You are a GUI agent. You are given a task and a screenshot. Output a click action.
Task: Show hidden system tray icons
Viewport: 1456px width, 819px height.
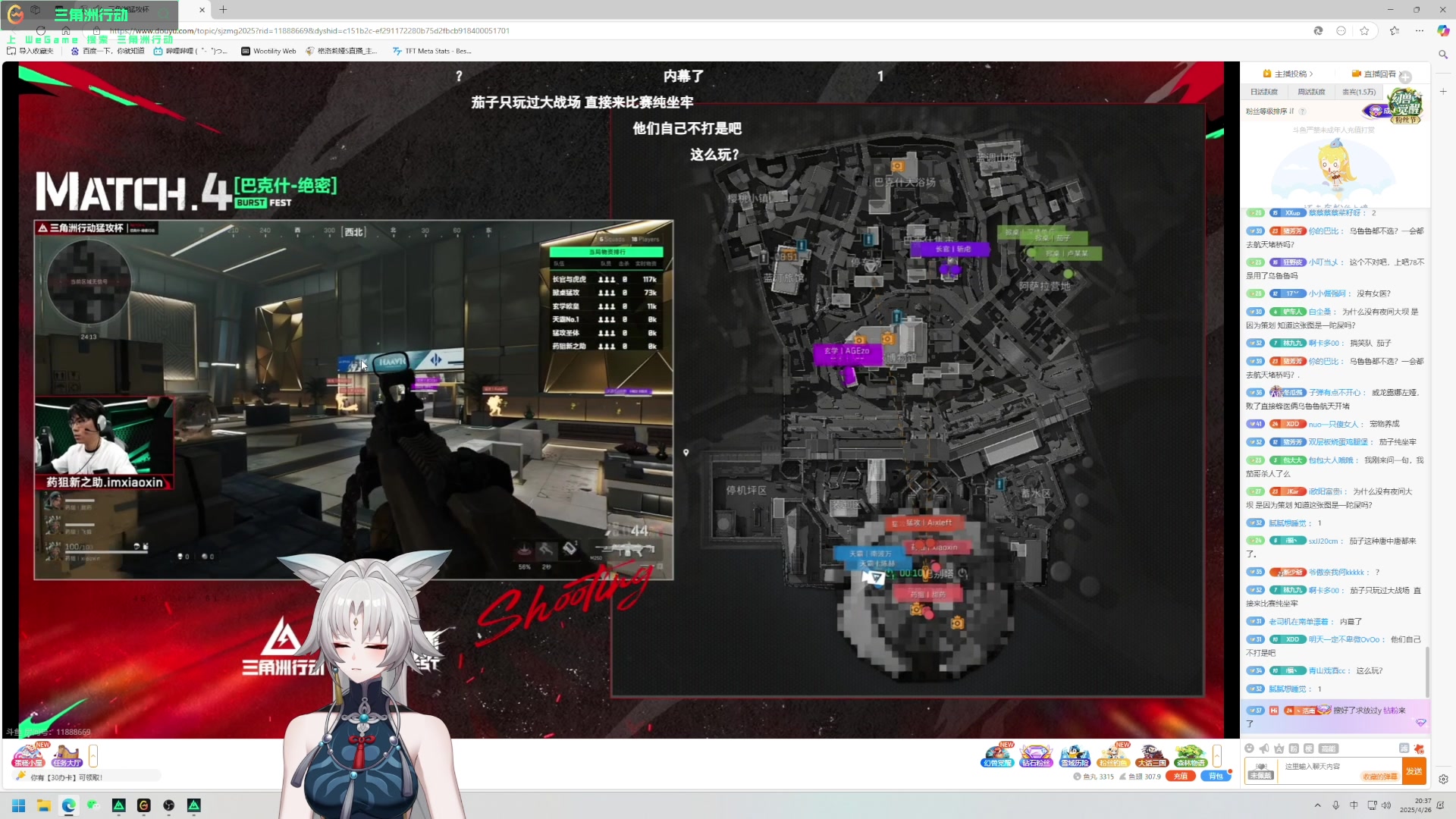[x=1318, y=805]
